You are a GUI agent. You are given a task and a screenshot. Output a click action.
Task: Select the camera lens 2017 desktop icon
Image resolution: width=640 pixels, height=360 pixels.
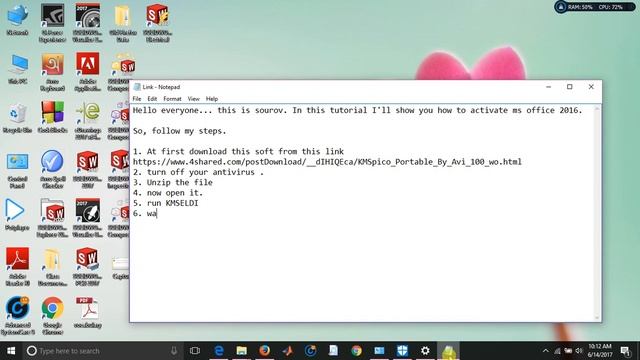pos(87,22)
